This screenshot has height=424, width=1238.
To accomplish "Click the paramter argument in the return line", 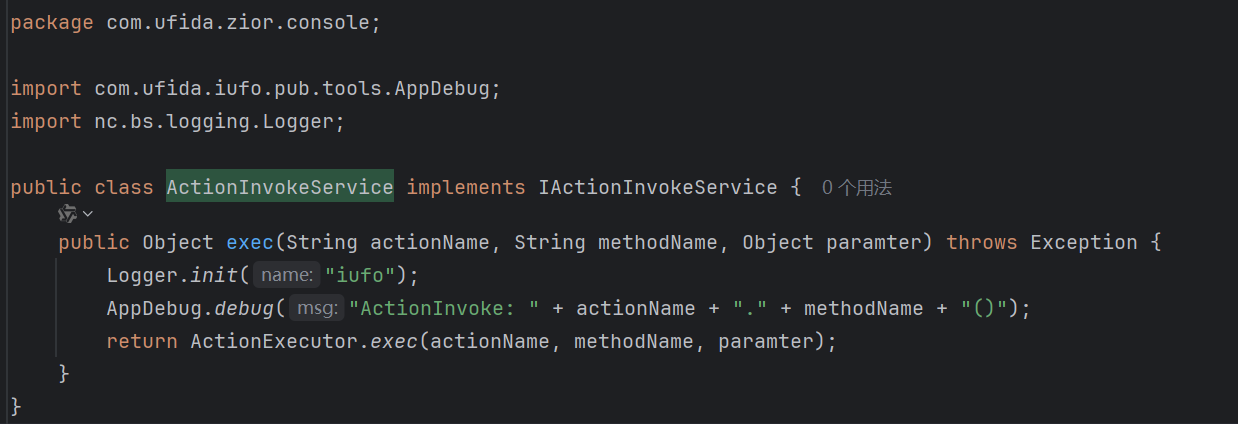I will point(766,341).
